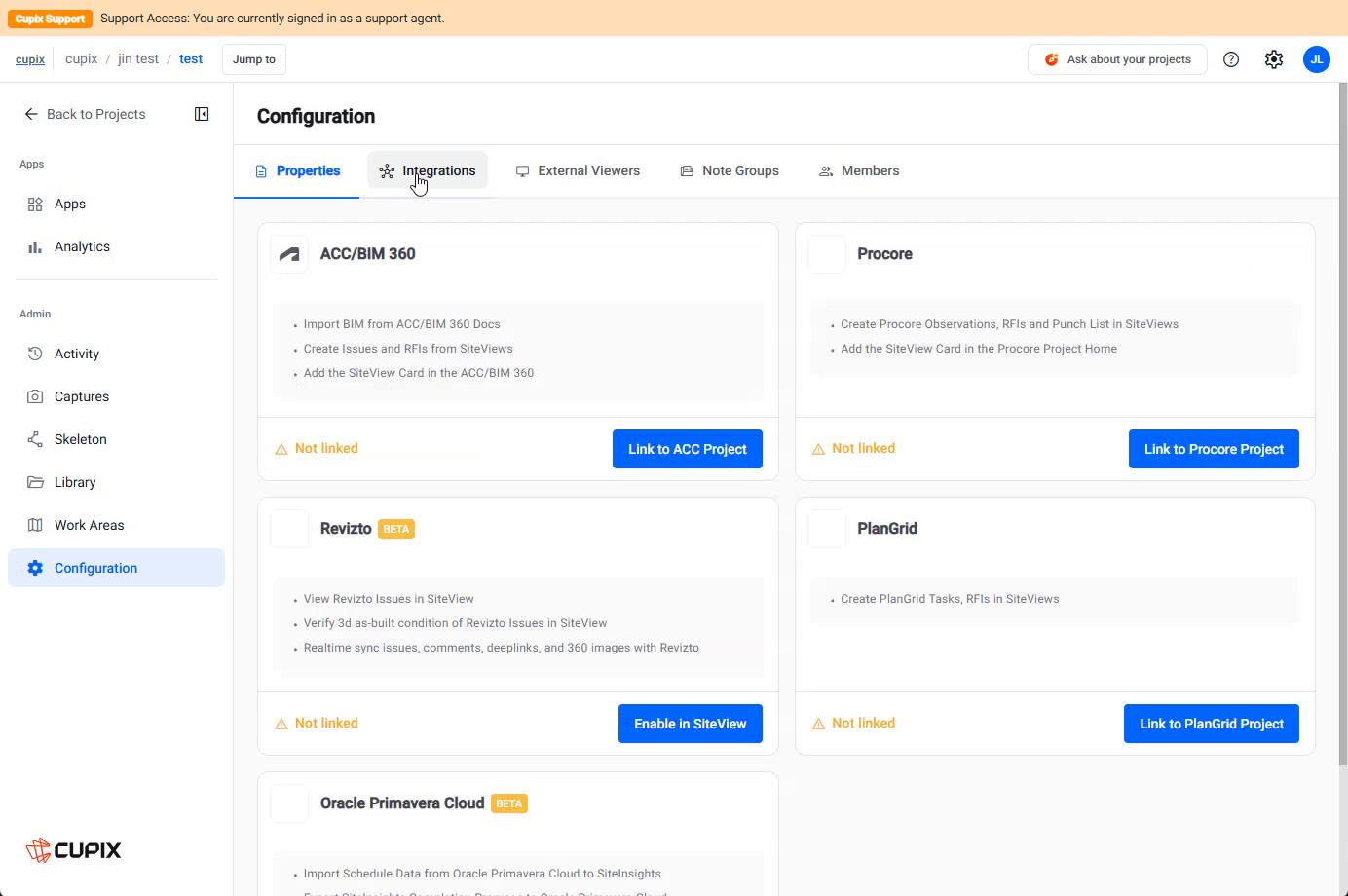Screen dimensions: 1348x896
Task: Click the page vertical scrollbar
Action: click(1343, 424)
